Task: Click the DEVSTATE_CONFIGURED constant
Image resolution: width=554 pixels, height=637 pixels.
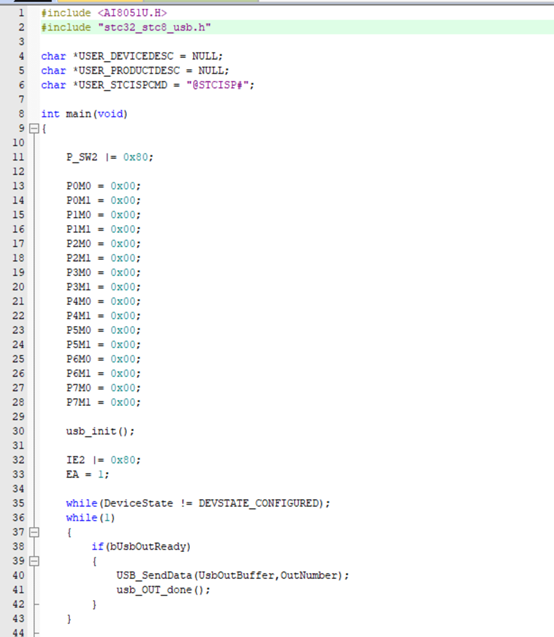Action: coord(258,504)
